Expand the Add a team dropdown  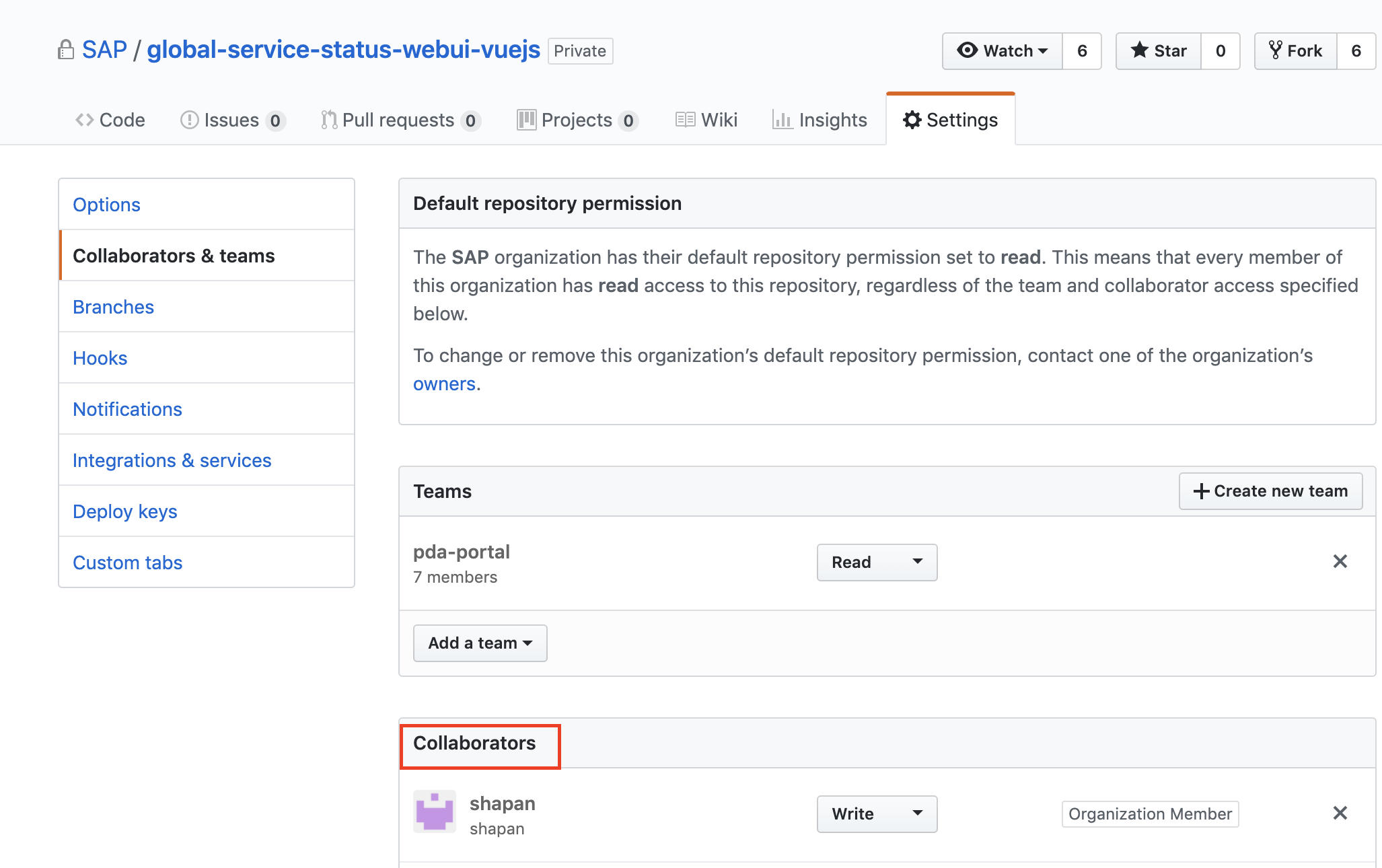(480, 643)
